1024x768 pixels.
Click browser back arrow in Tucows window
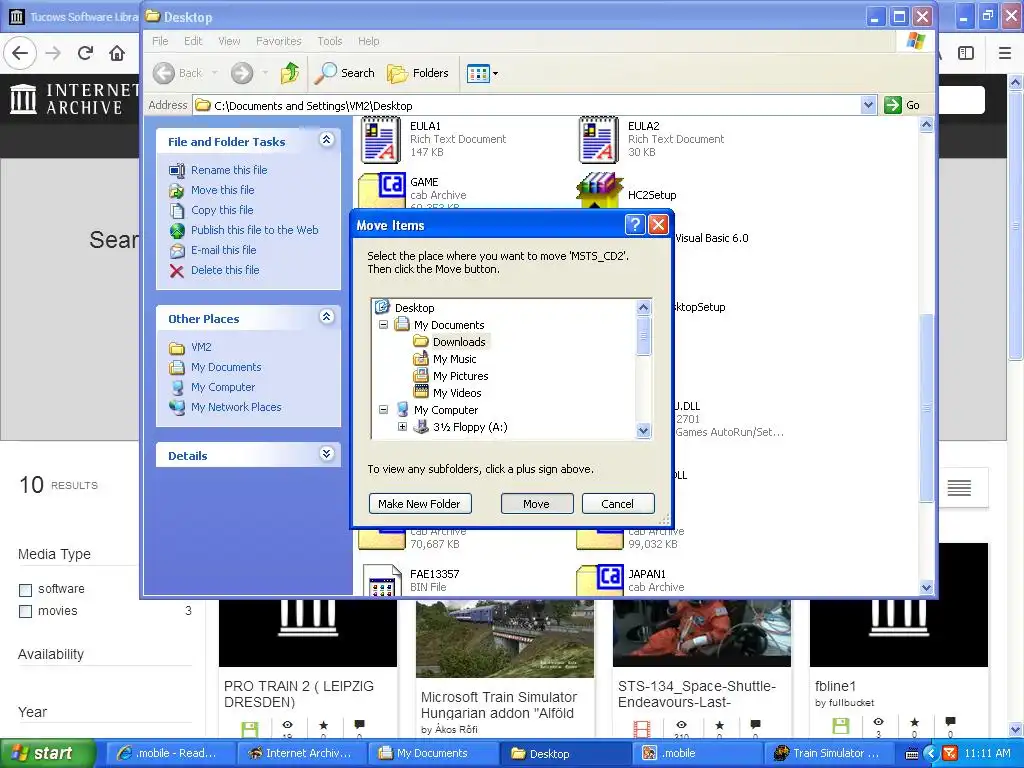(20, 53)
